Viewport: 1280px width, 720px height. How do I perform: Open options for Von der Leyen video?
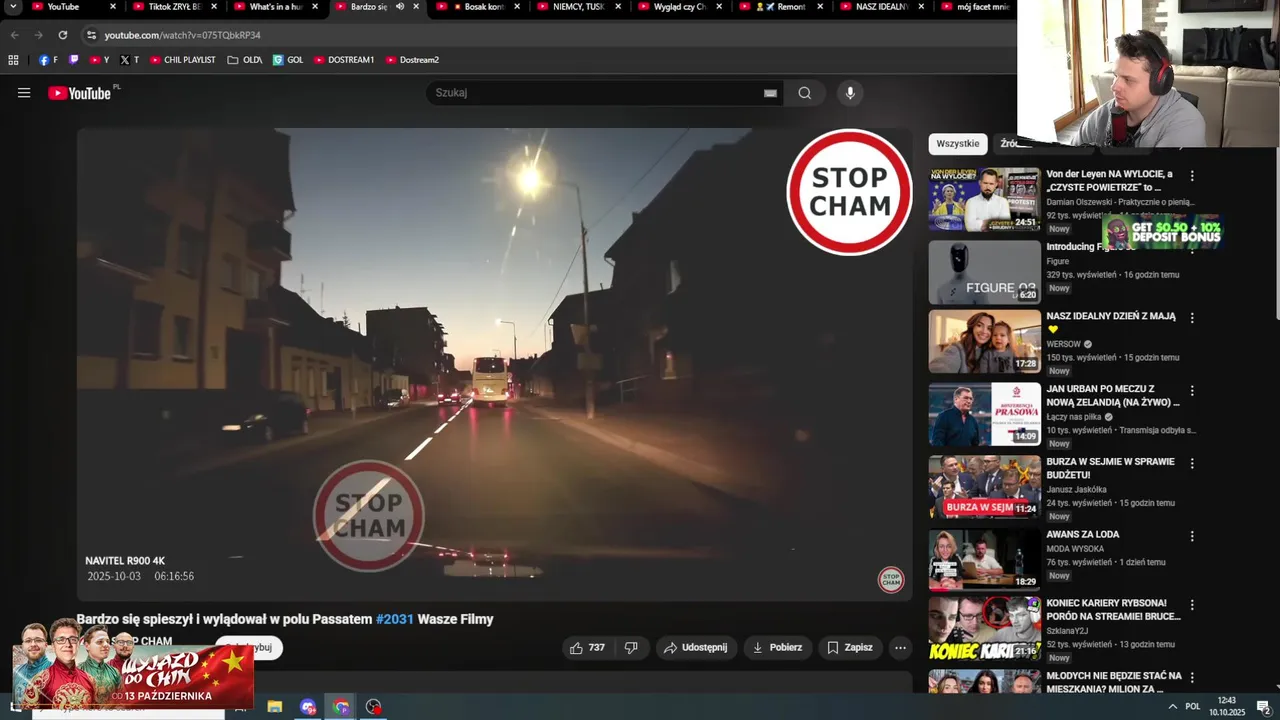(x=1192, y=176)
